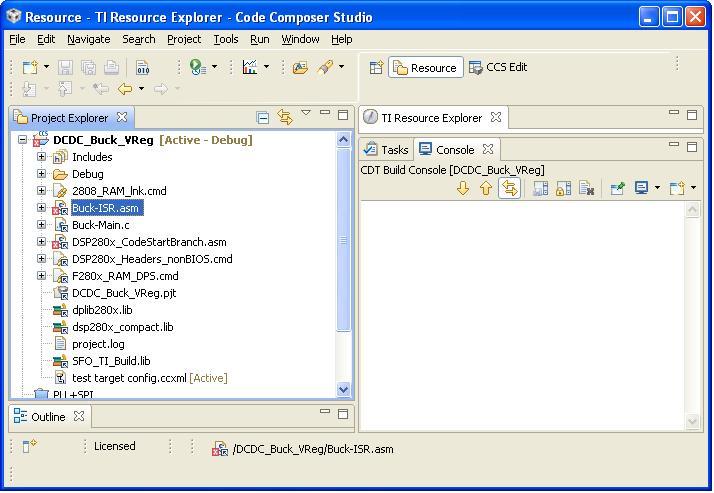Click the Clear Console icon
This screenshot has width=714, height=493.
(x=587, y=188)
